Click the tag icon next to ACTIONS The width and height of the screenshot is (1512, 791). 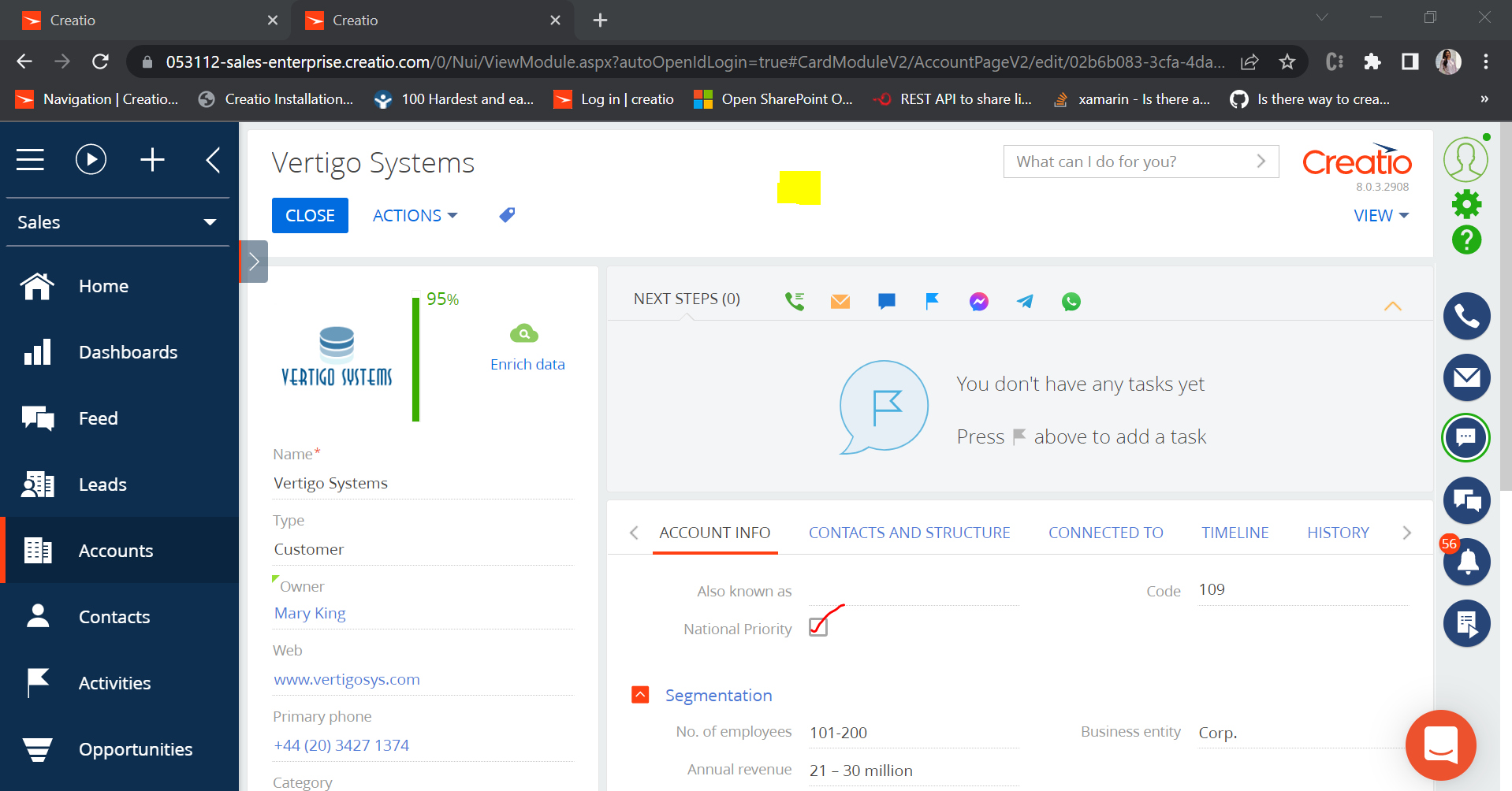(507, 215)
